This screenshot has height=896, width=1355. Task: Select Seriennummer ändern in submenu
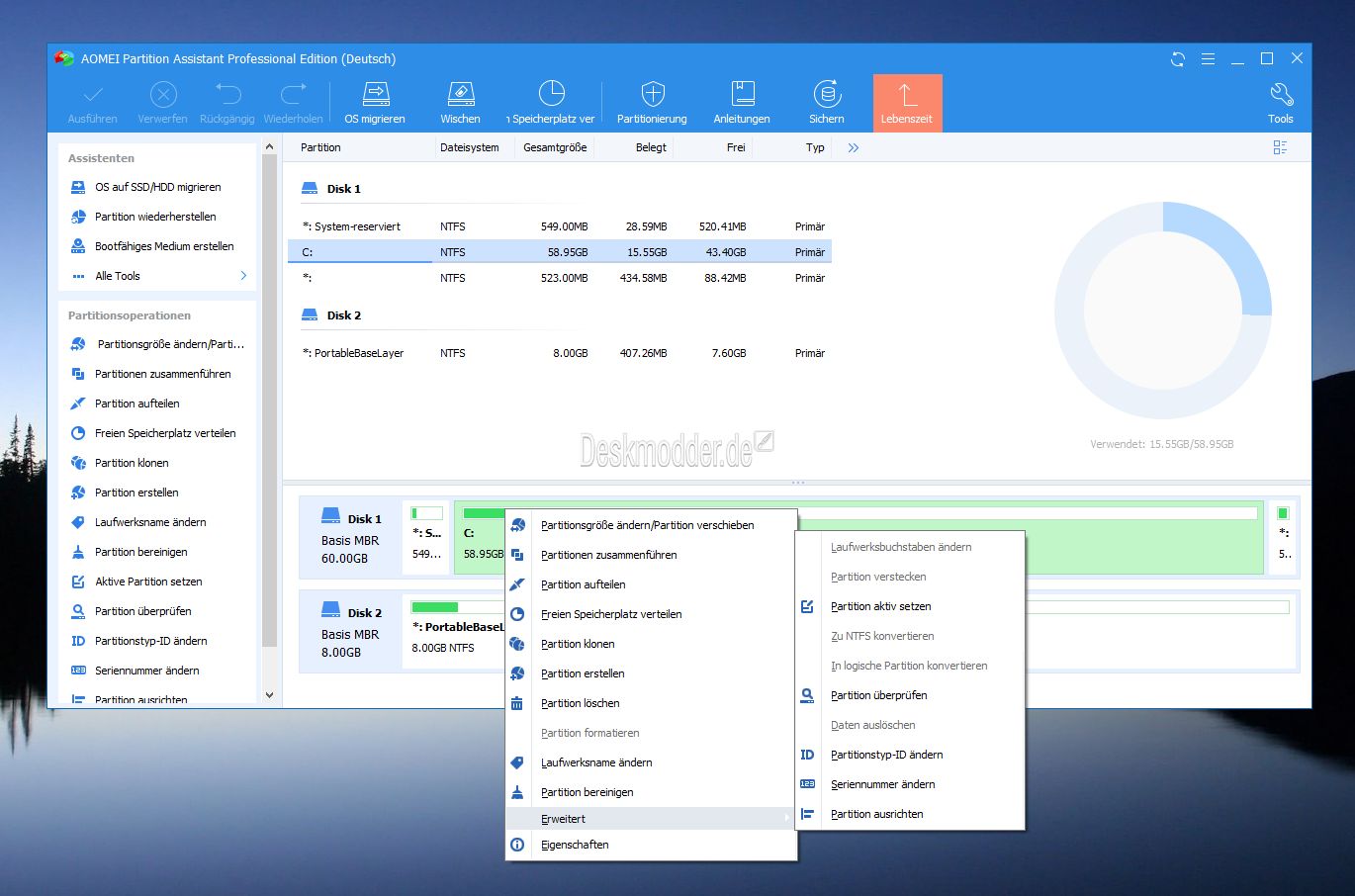[910, 784]
